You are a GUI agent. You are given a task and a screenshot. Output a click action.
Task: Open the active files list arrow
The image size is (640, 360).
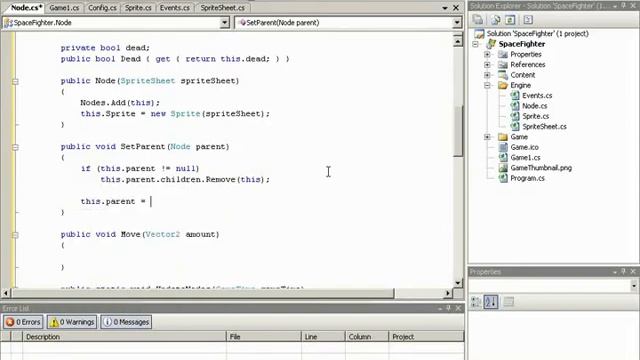click(445, 8)
